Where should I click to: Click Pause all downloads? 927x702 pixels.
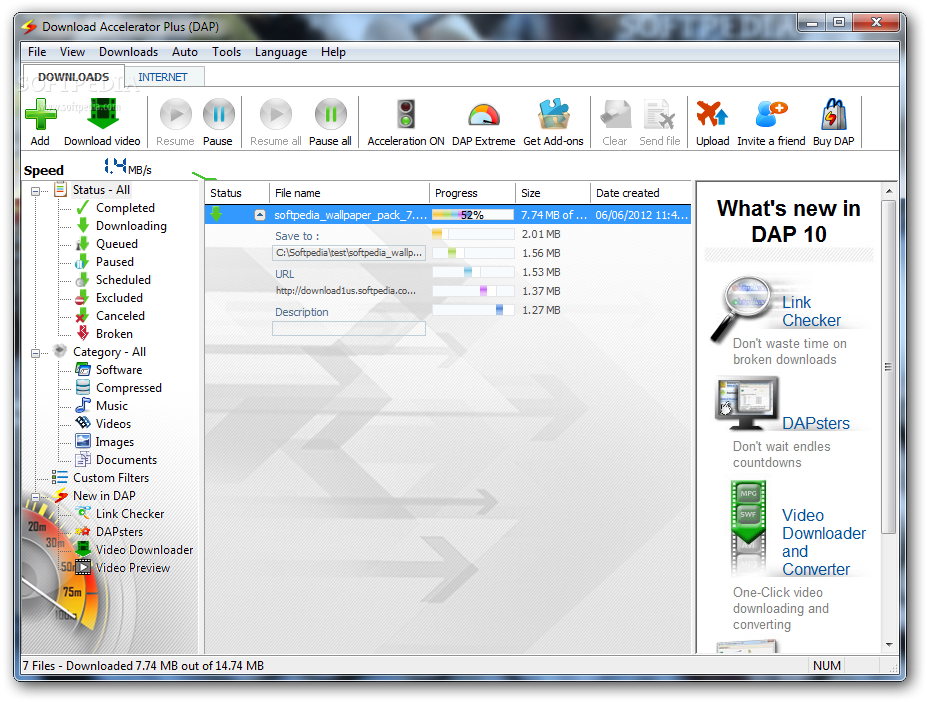[330, 115]
